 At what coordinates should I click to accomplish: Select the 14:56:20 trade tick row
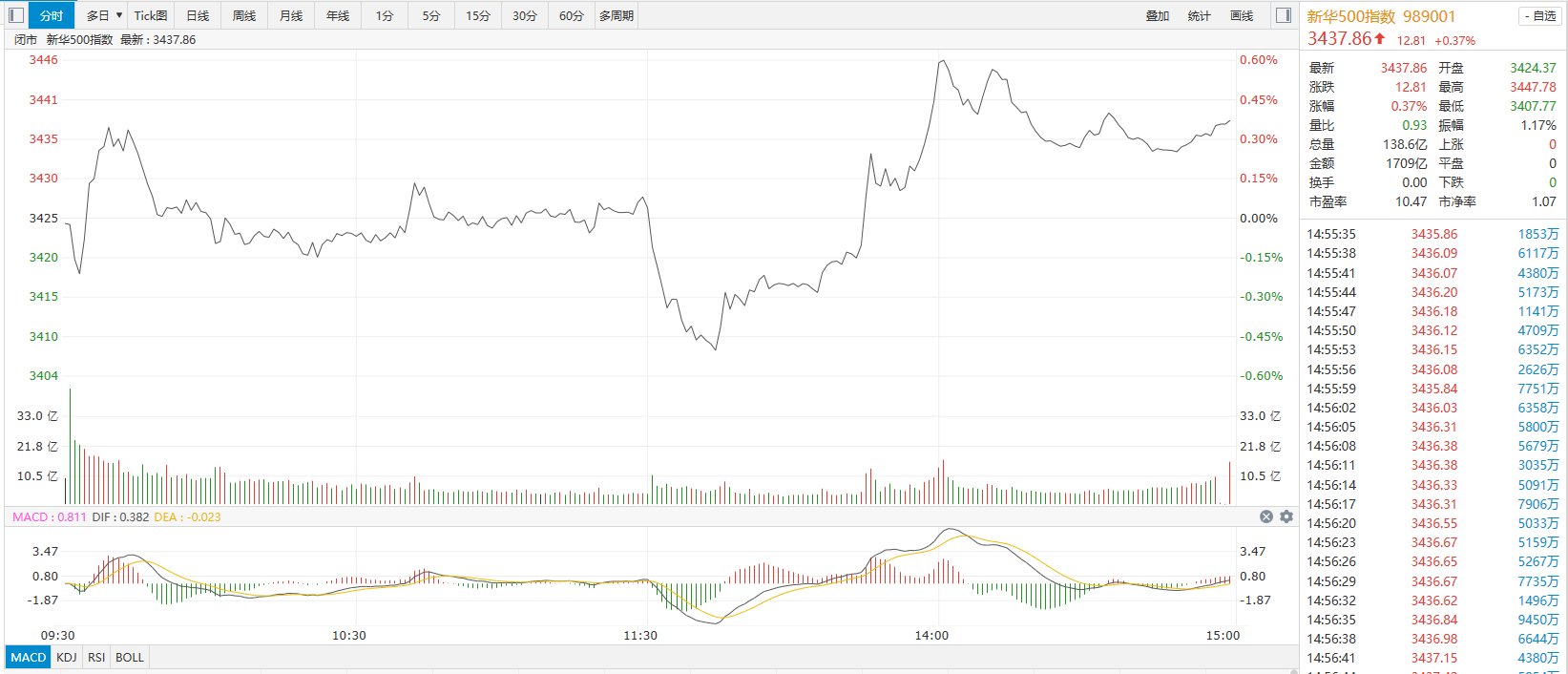pyautogui.click(x=1433, y=523)
